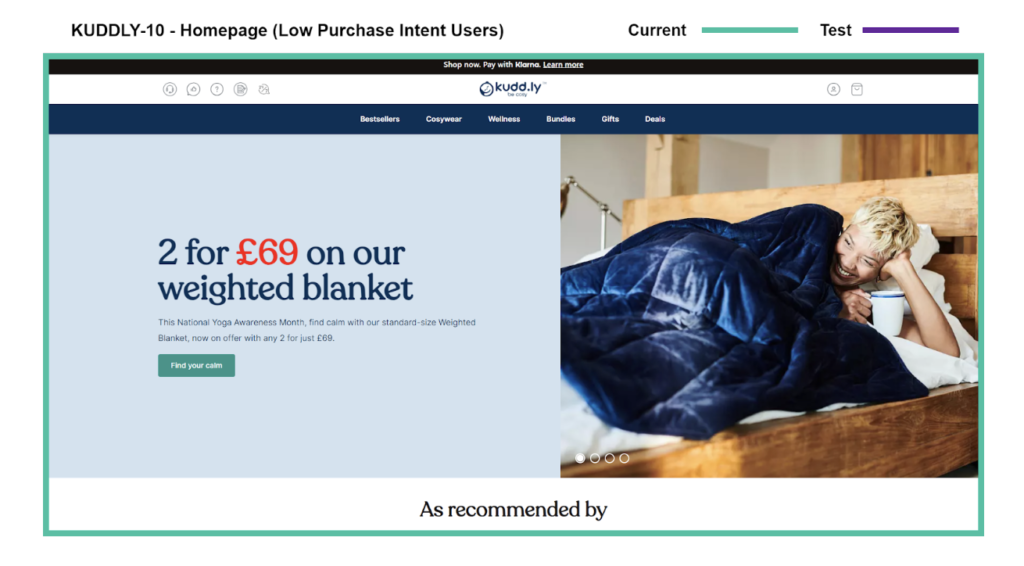Viewport: 1024px width, 566px height.
Task: Click the document/blog icon in header
Action: pyautogui.click(x=240, y=89)
